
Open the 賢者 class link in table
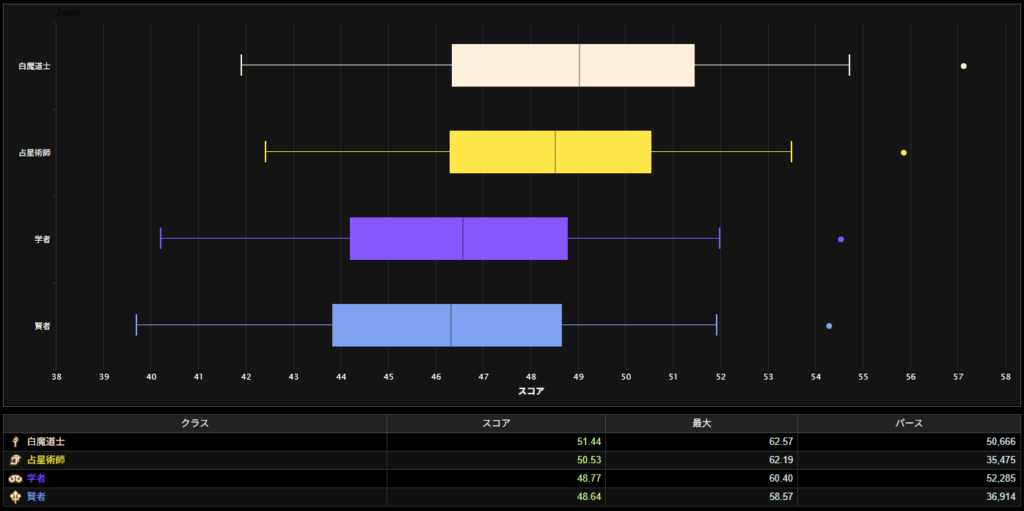pyautogui.click(x=36, y=496)
